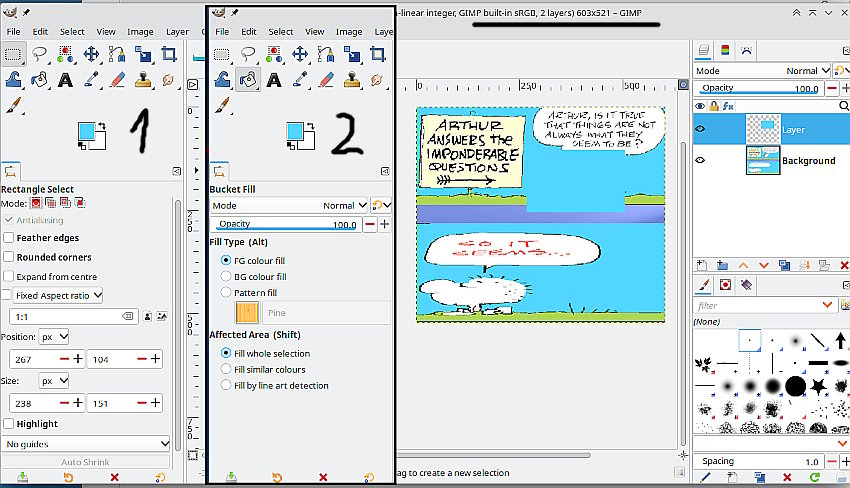Set Rectangle Select mode to intersect with selection
The width and height of the screenshot is (850, 488).
tap(80, 203)
